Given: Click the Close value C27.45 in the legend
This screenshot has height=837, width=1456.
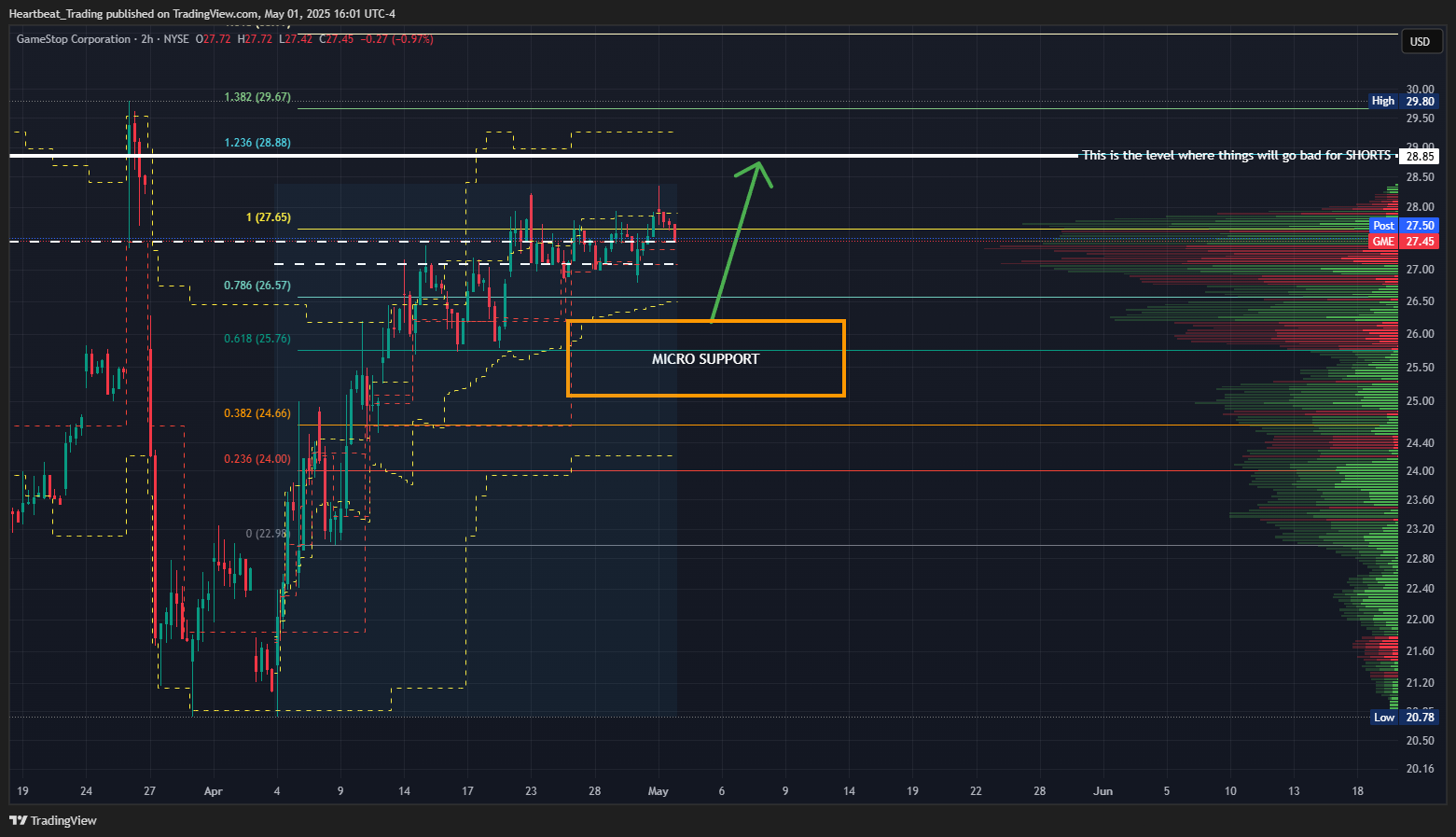Looking at the screenshot, I should (337, 39).
